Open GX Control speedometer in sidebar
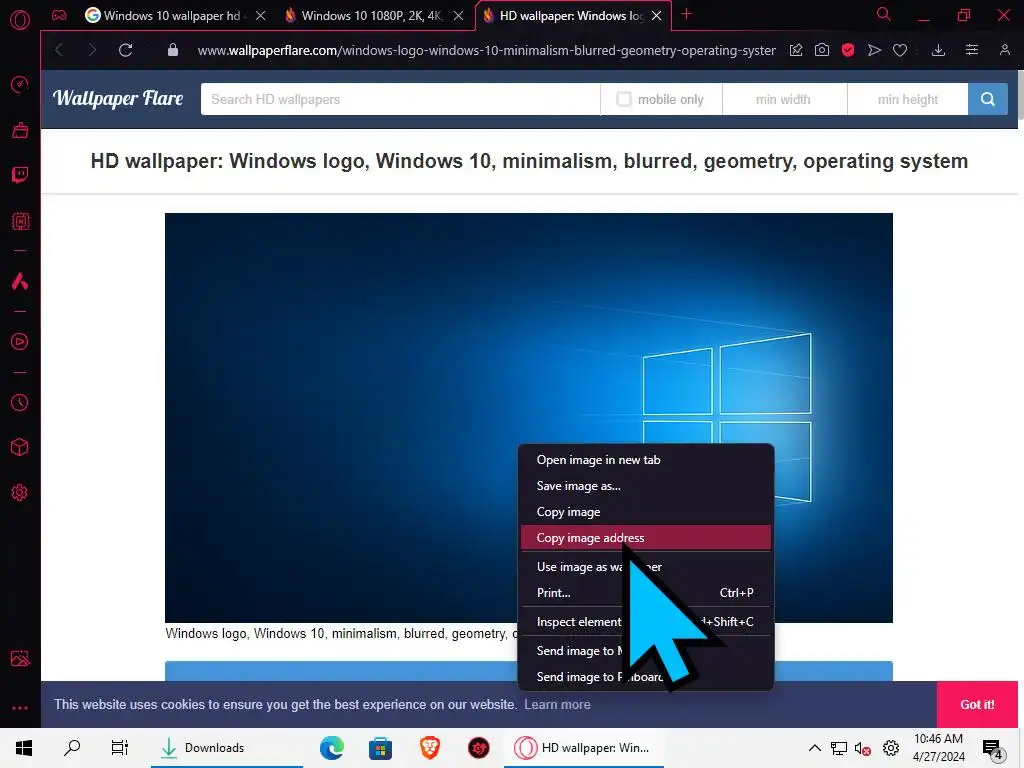Screen dimensions: 1024x768 click(20, 85)
